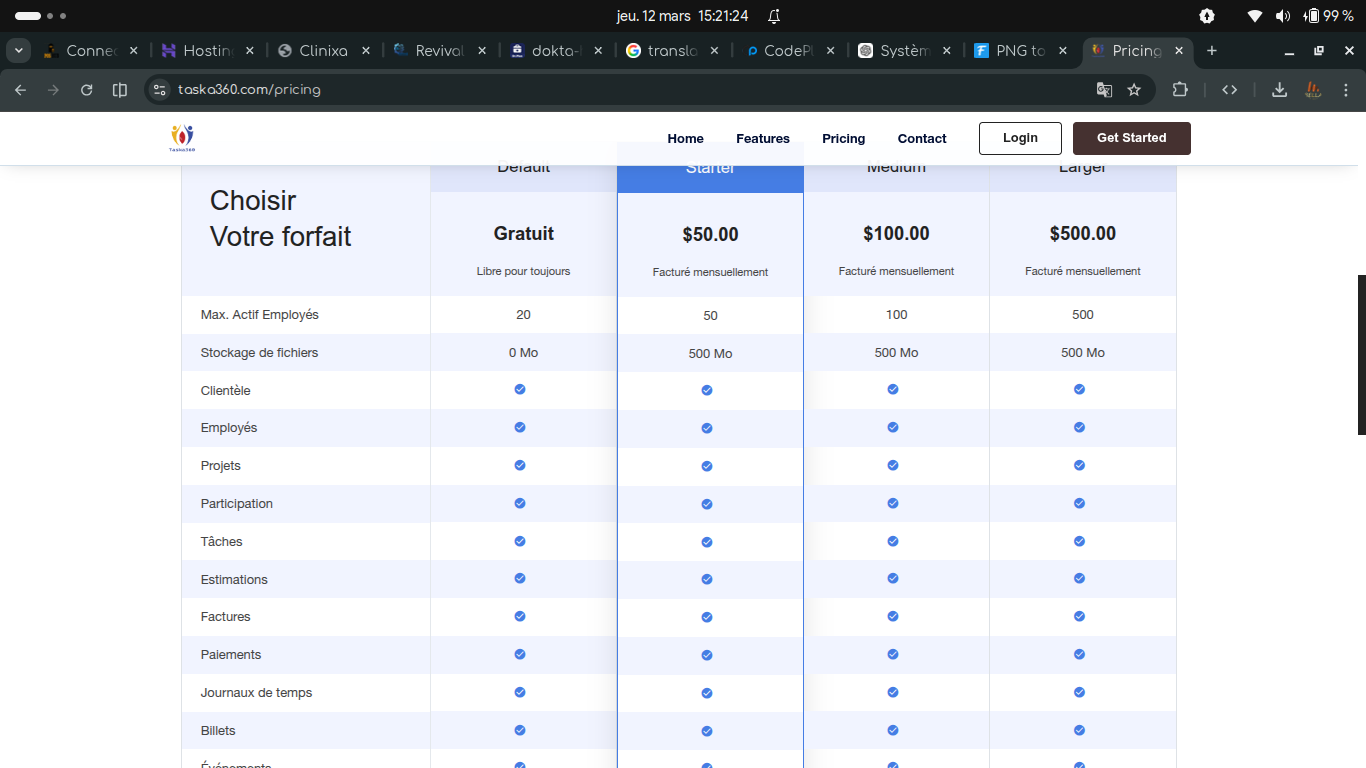
Task: Click the Login button
Action: click(x=1020, y=138)
